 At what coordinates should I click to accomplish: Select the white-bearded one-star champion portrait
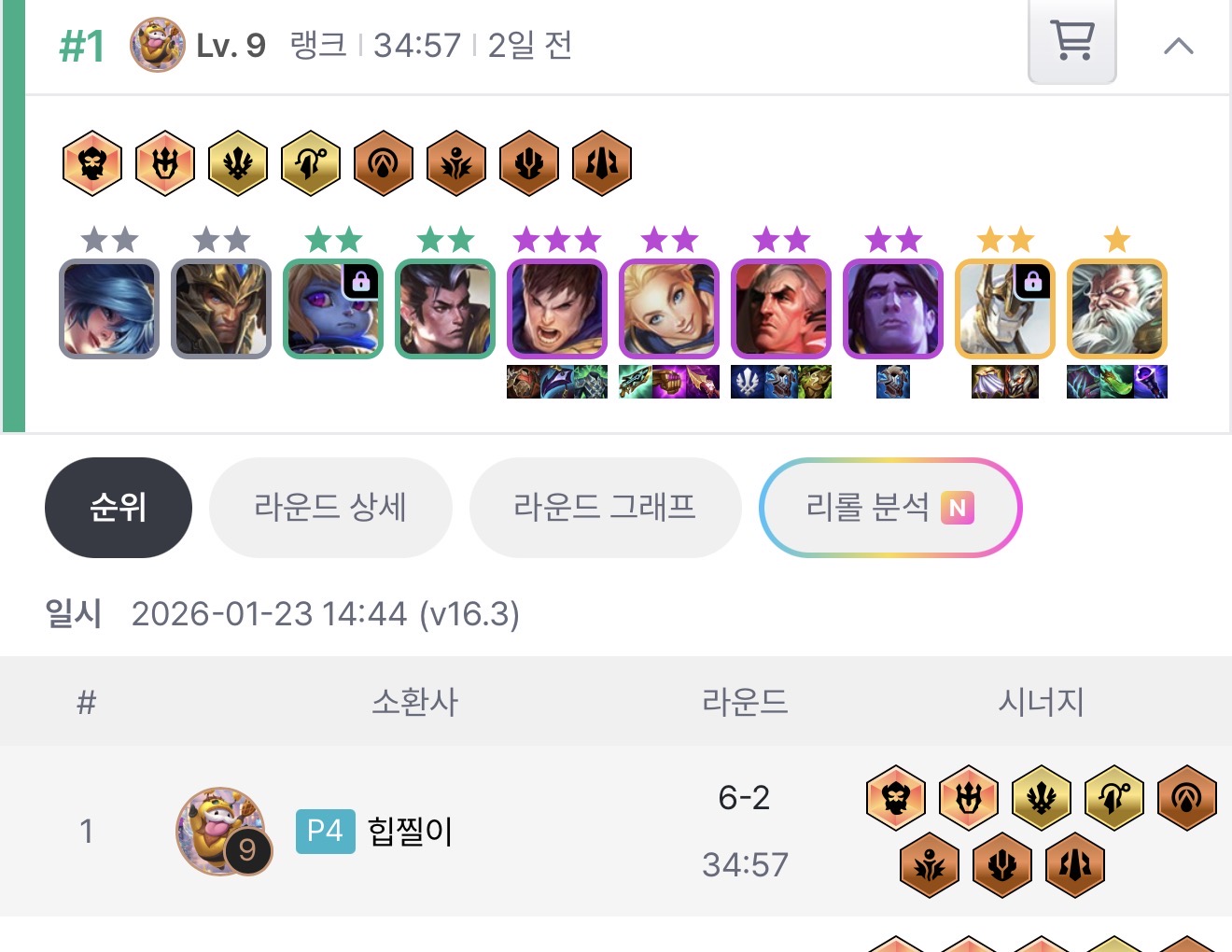point(1117,309)
